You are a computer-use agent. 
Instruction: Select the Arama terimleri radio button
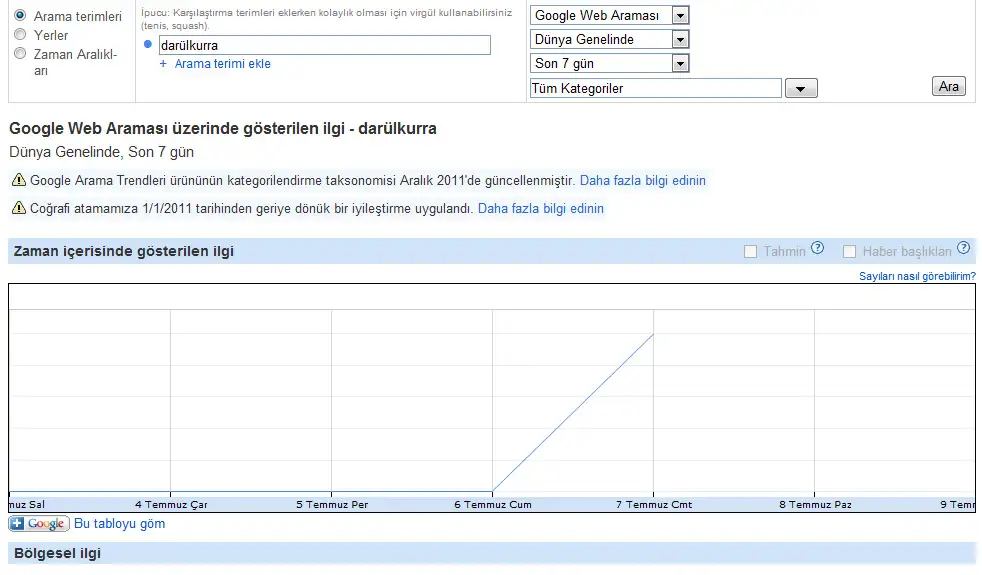[20, 15]
